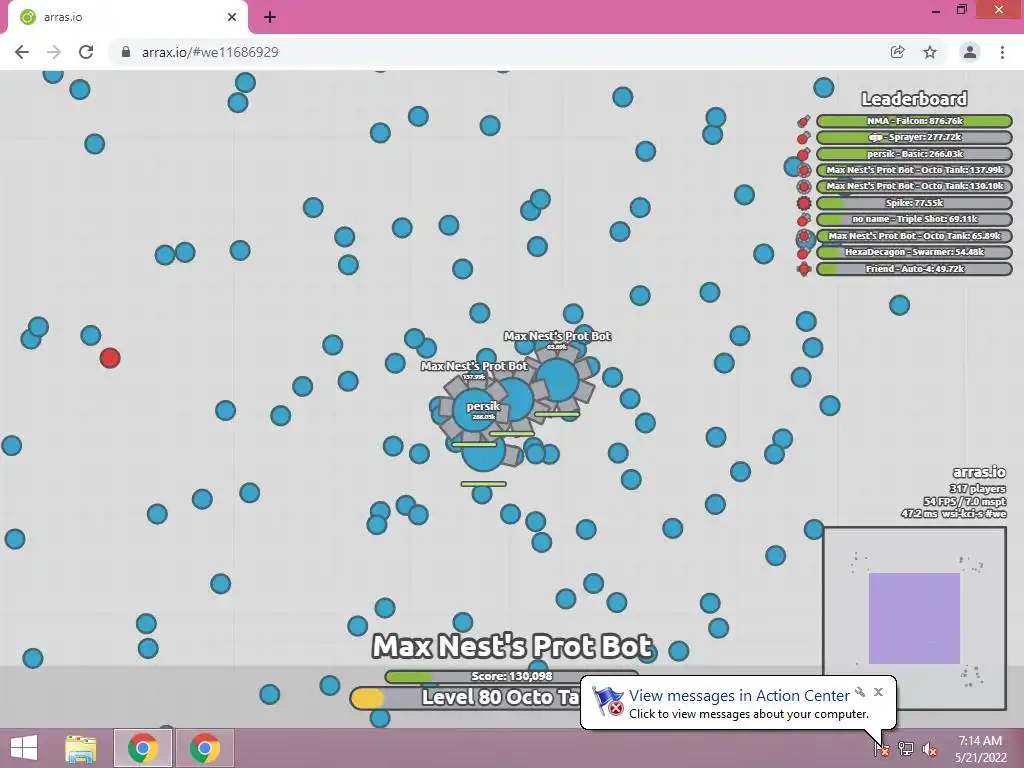Click the 317 players status text
Image resolution: width=1024 pixels, height=768 pixels.
point(978,488)
